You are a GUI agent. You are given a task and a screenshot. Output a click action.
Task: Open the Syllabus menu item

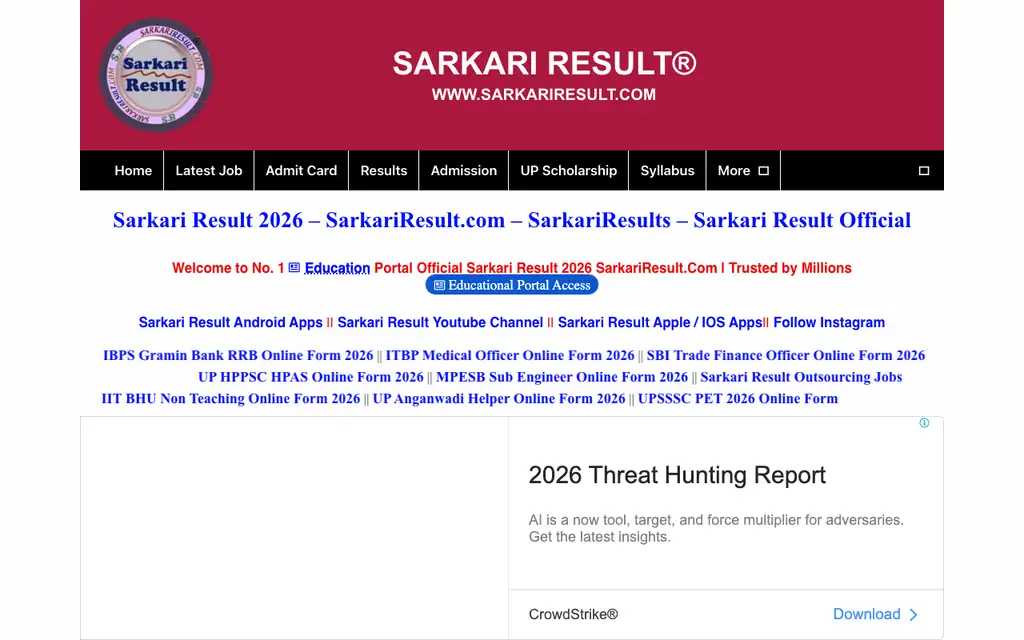(667, 170)
